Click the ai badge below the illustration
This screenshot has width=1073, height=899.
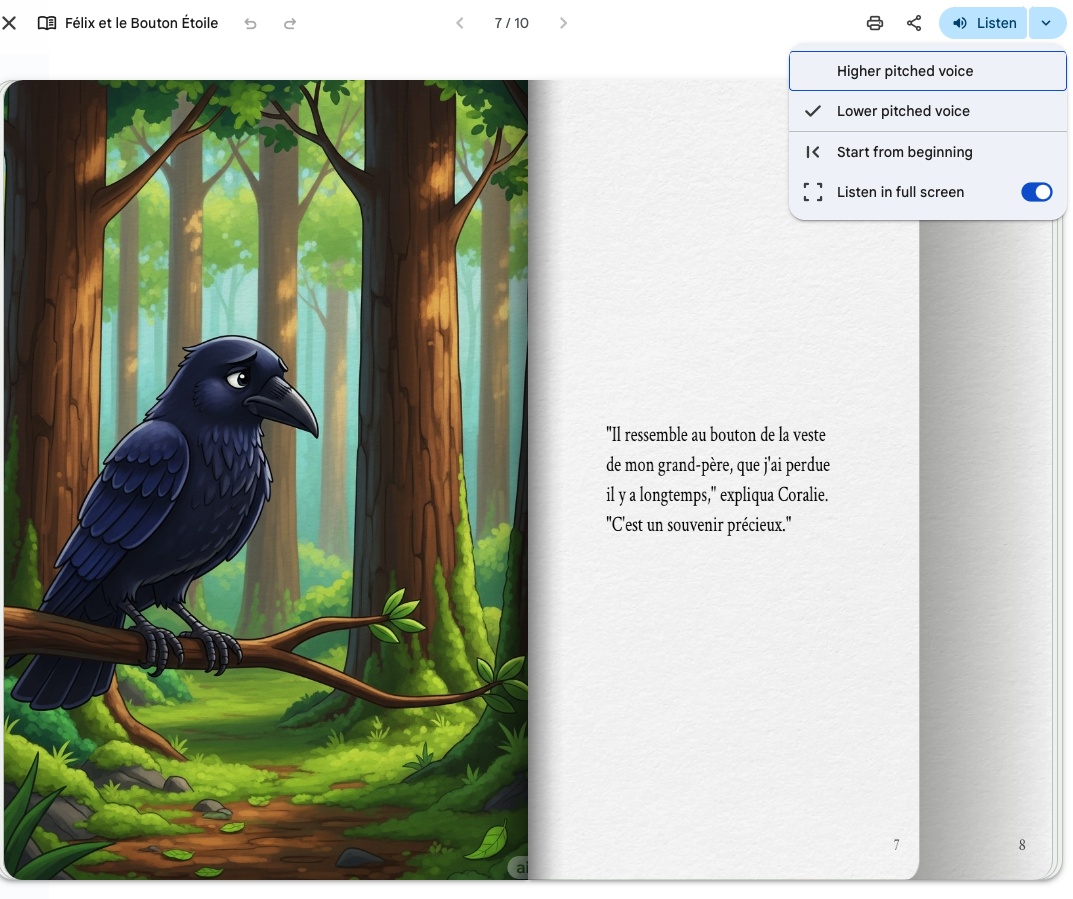(519, 867)
